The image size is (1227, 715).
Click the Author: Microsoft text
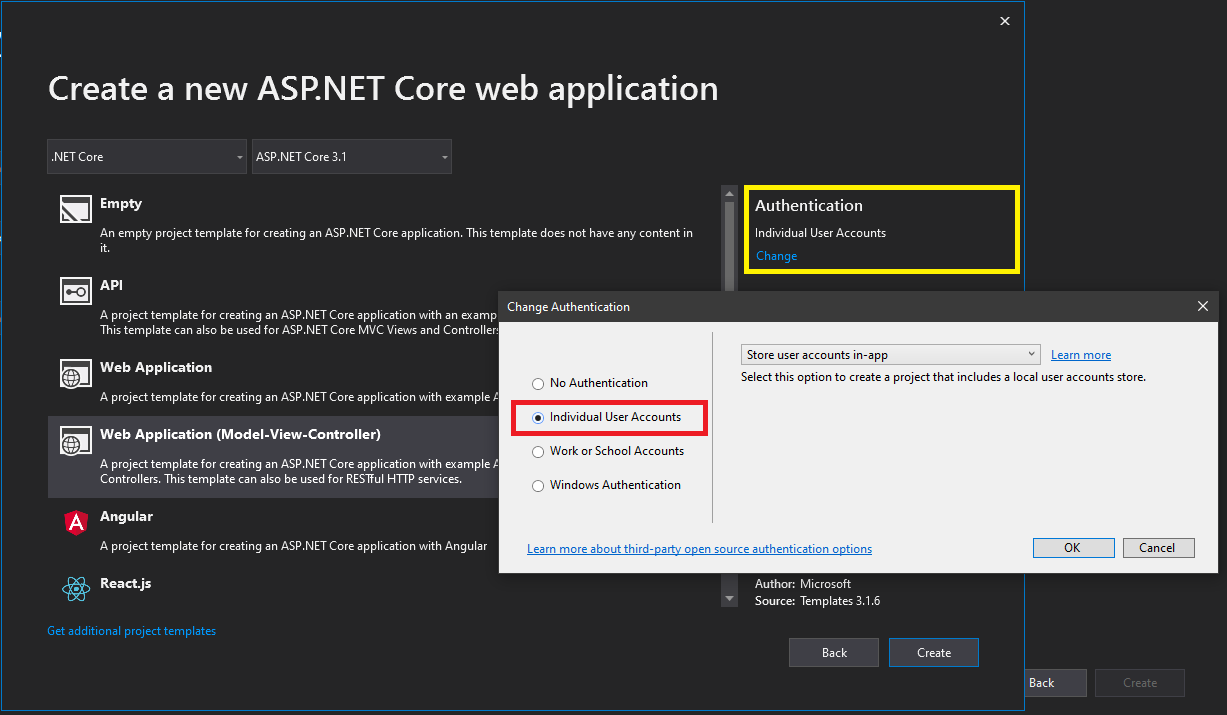pyautogui.click(x=802, y=584)
